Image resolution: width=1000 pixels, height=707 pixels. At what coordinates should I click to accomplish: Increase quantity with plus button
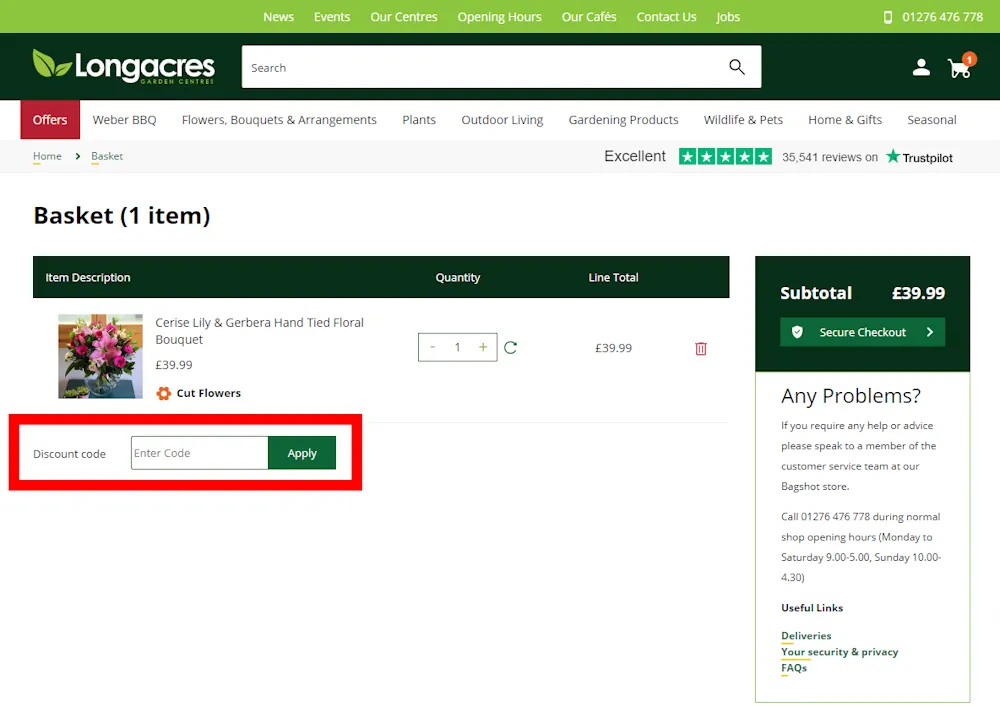(x=483, y=347)
